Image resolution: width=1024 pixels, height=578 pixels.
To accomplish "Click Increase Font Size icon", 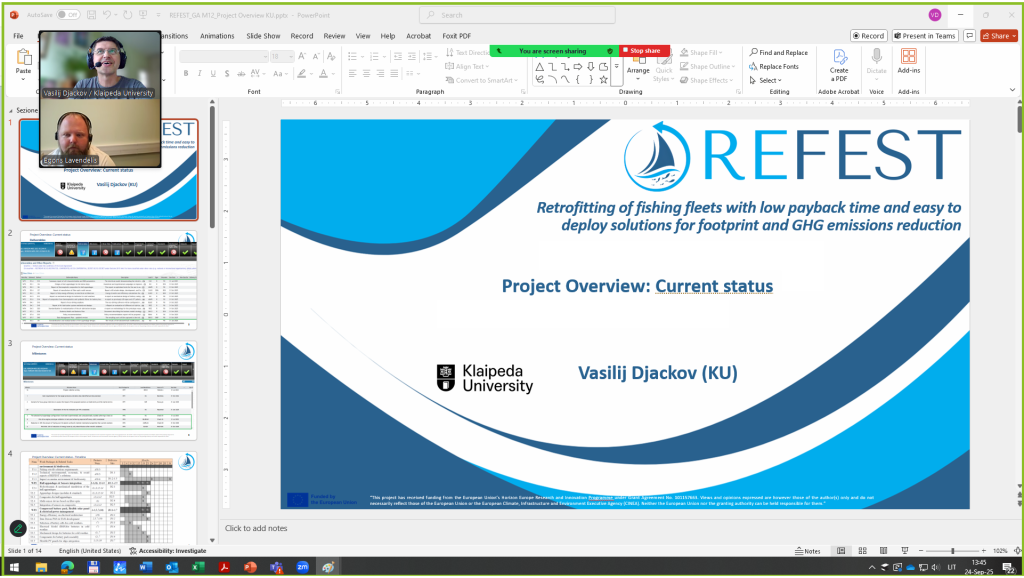I will tap(302, 57).
